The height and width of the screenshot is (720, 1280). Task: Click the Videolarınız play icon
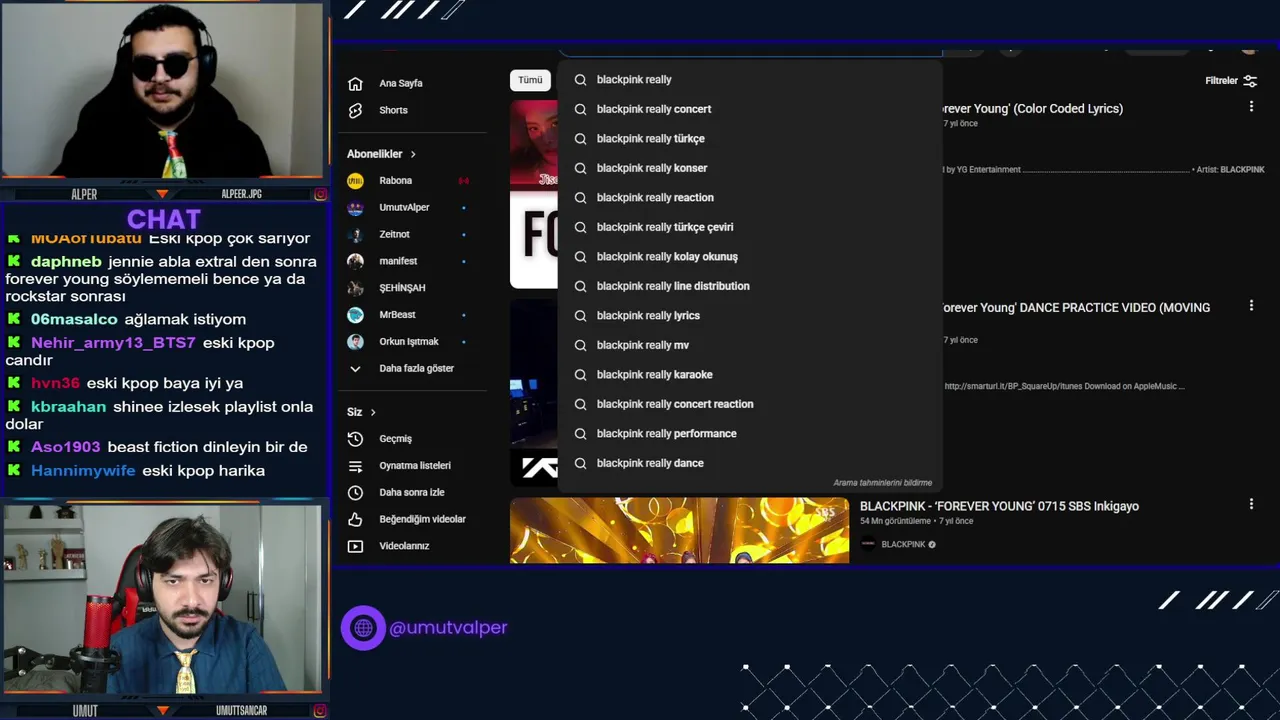point(355,547)
